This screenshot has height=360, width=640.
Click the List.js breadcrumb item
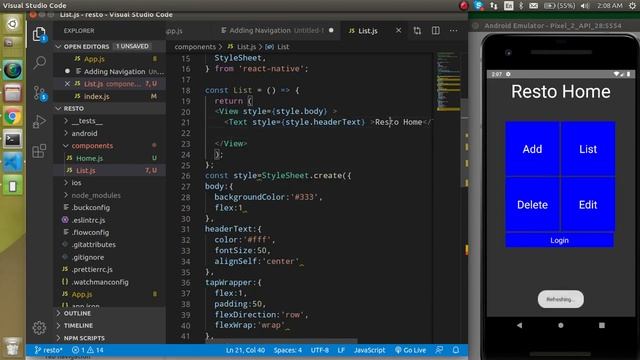pyautogui.click(x=242, y=47)
